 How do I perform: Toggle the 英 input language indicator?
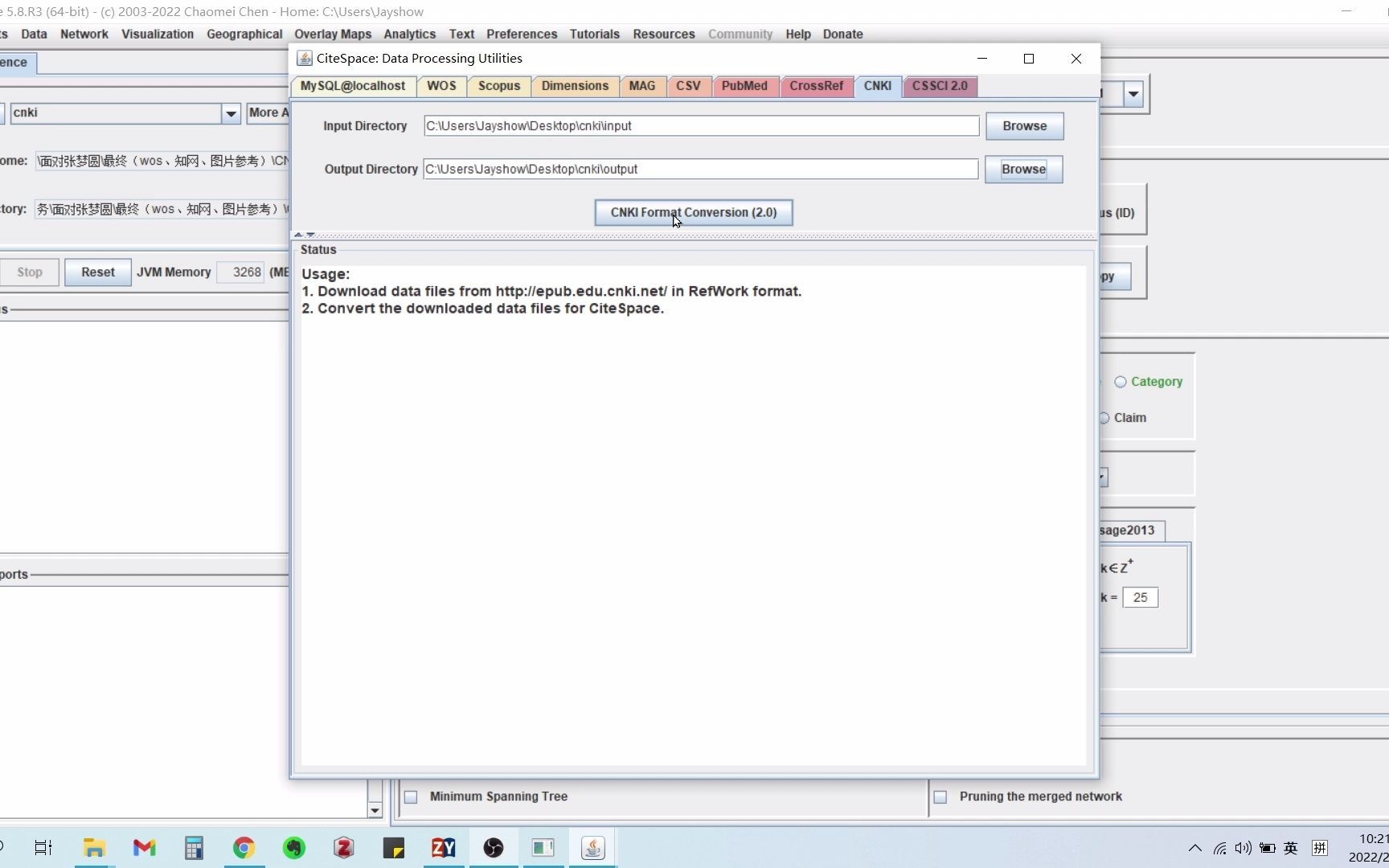coord(1291,848)
